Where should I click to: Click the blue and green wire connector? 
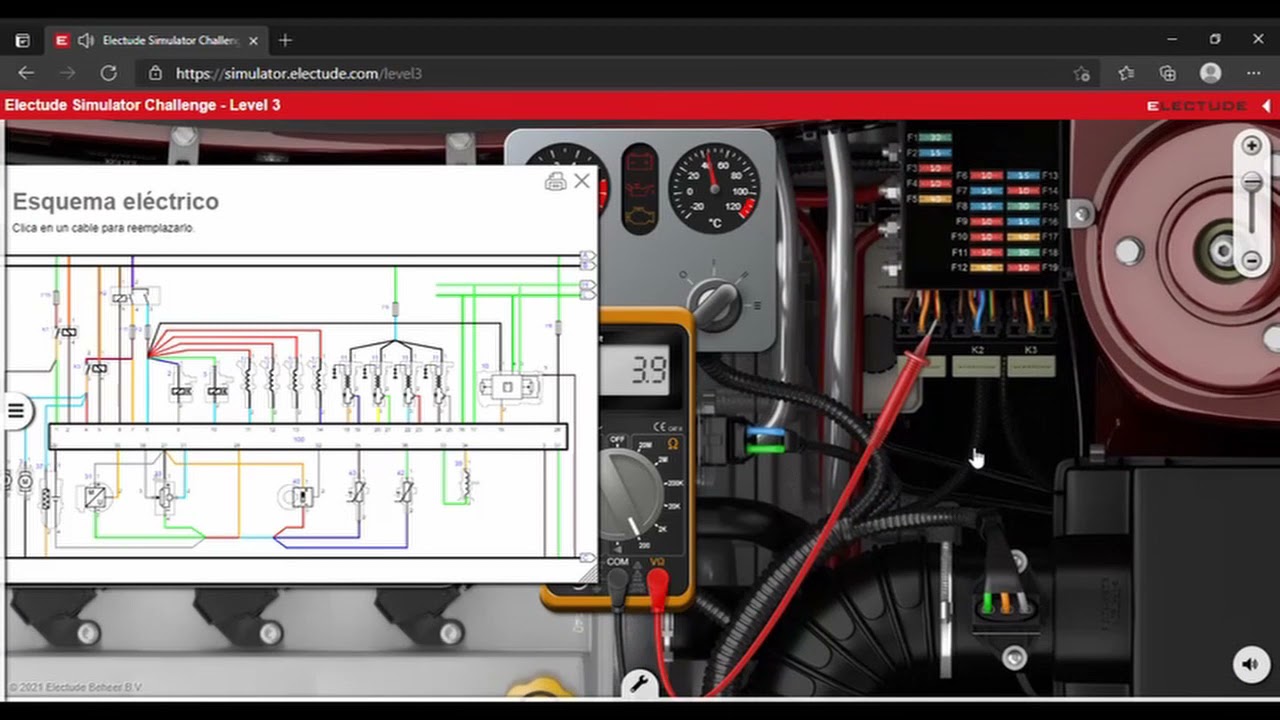coord(765,440)
